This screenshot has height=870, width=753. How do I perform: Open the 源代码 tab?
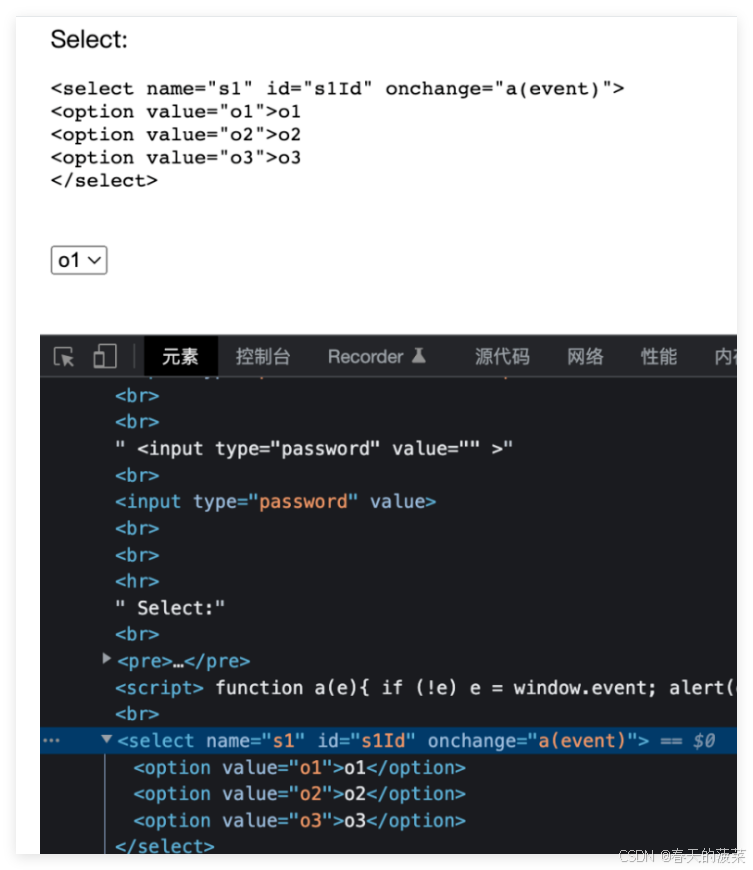[x=501, y=356]
